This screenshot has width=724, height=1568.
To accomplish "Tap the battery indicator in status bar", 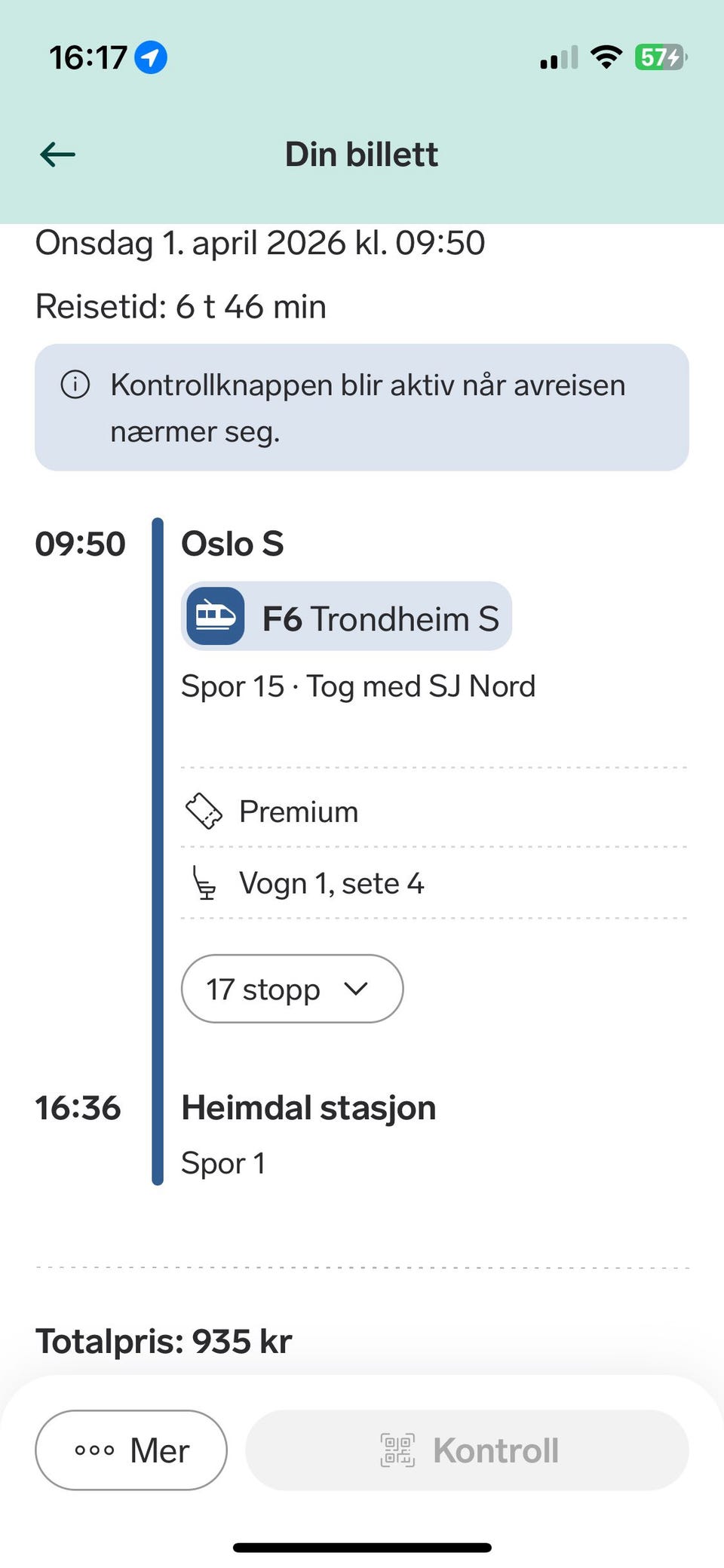I will [661, 57].
